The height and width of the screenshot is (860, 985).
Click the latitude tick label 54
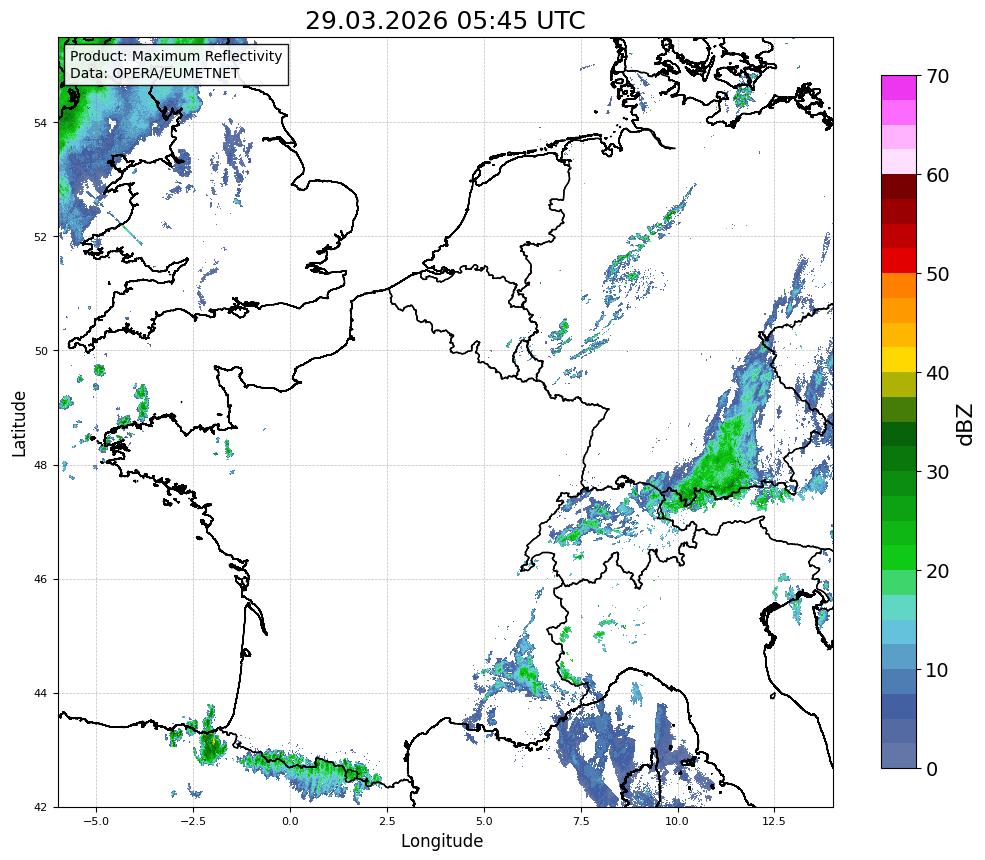point(41,122)
